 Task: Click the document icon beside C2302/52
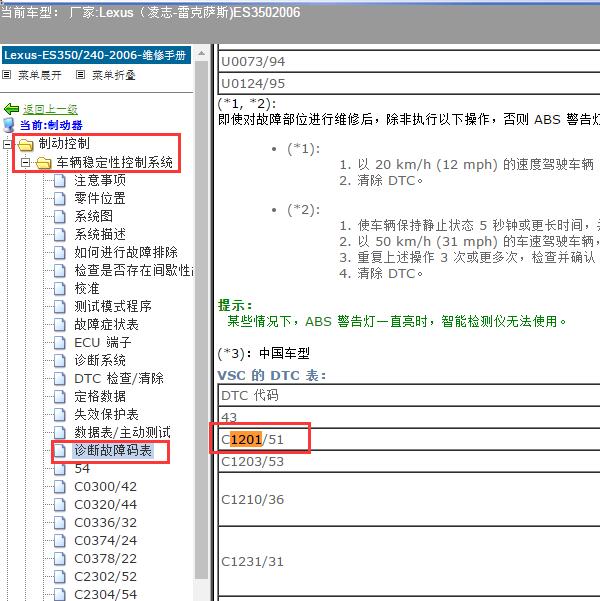tap(59, 576)
